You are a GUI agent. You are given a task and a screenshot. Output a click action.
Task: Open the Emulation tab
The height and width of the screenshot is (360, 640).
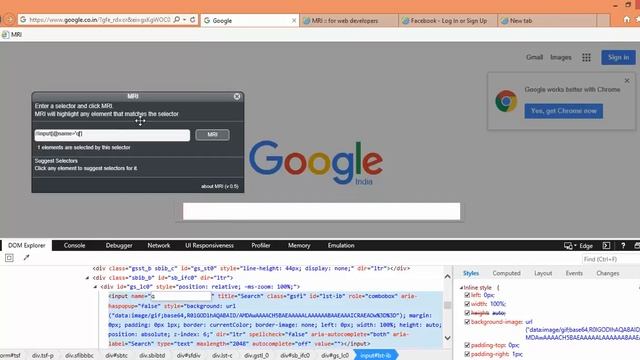(x=341, y=245)
